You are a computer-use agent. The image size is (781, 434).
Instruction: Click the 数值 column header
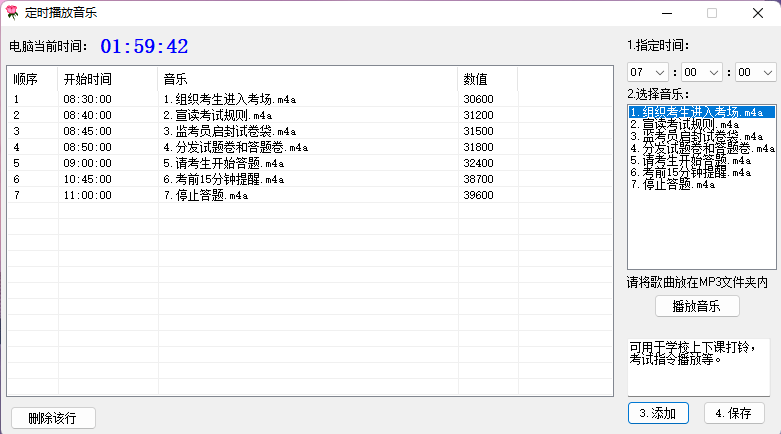point(488,79)
